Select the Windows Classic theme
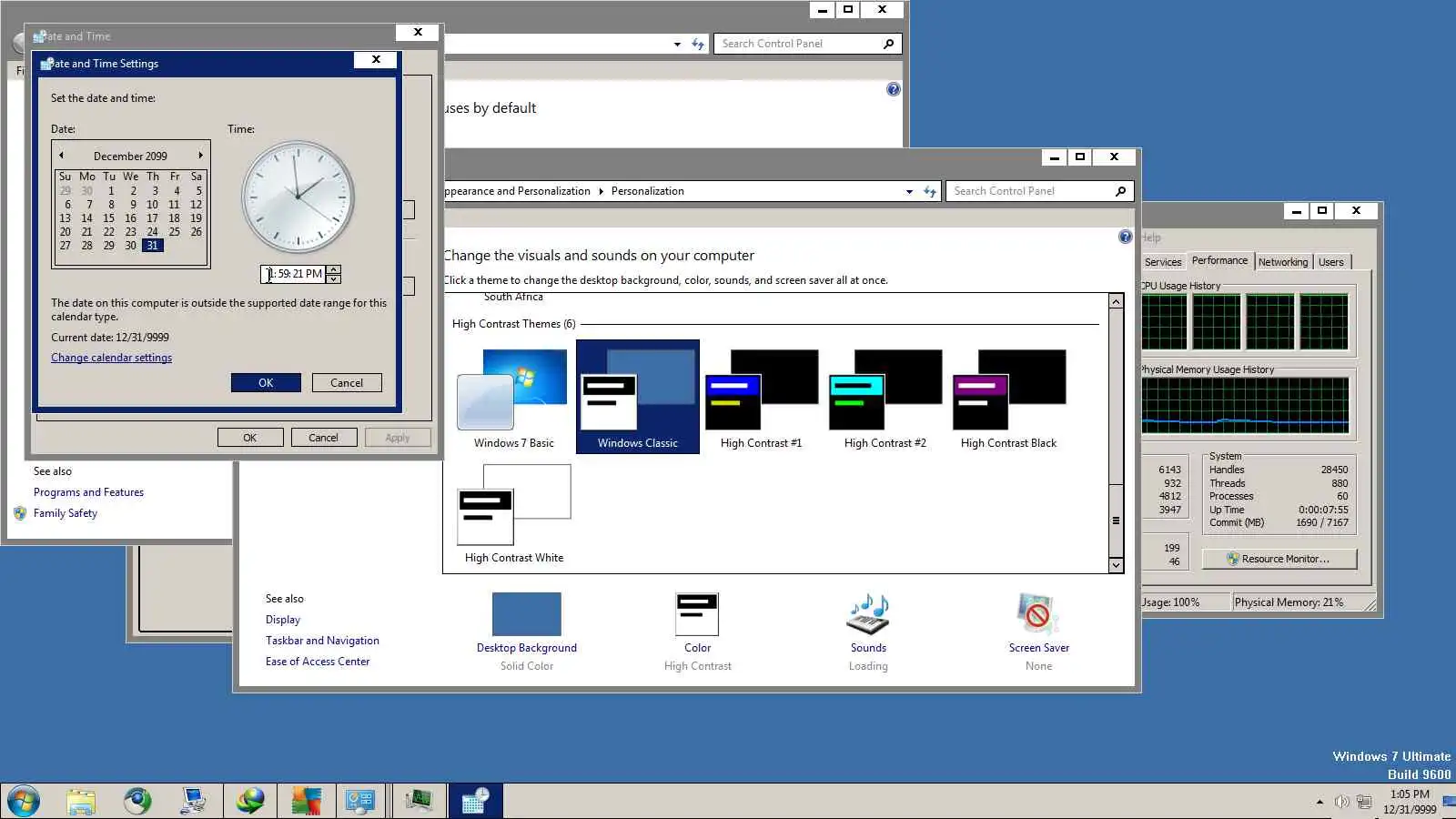The width and height of the screenshot is (1456, 819). pyautogui.click(x=638, y=397)
